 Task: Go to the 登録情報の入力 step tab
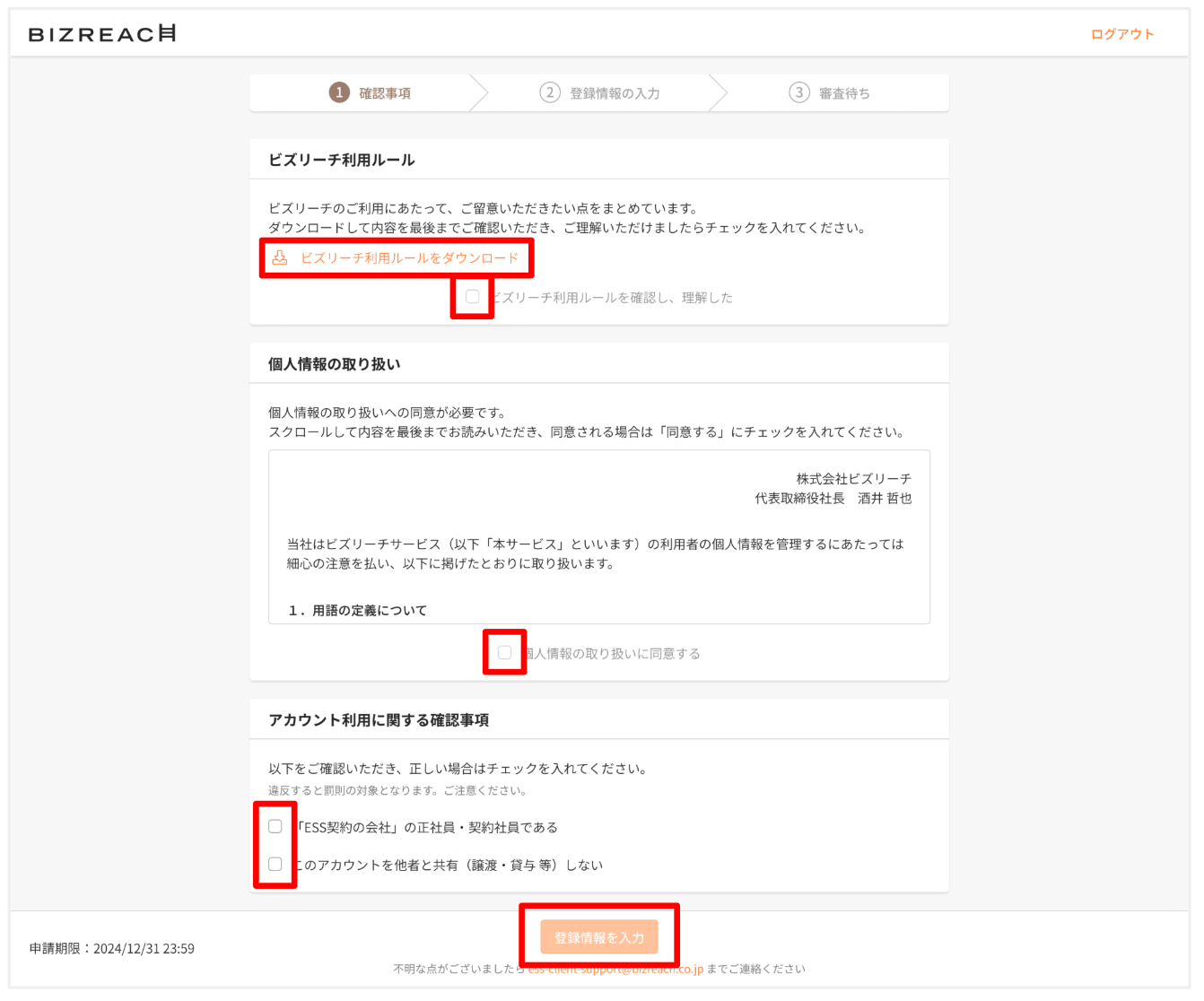tap(615, 93)
